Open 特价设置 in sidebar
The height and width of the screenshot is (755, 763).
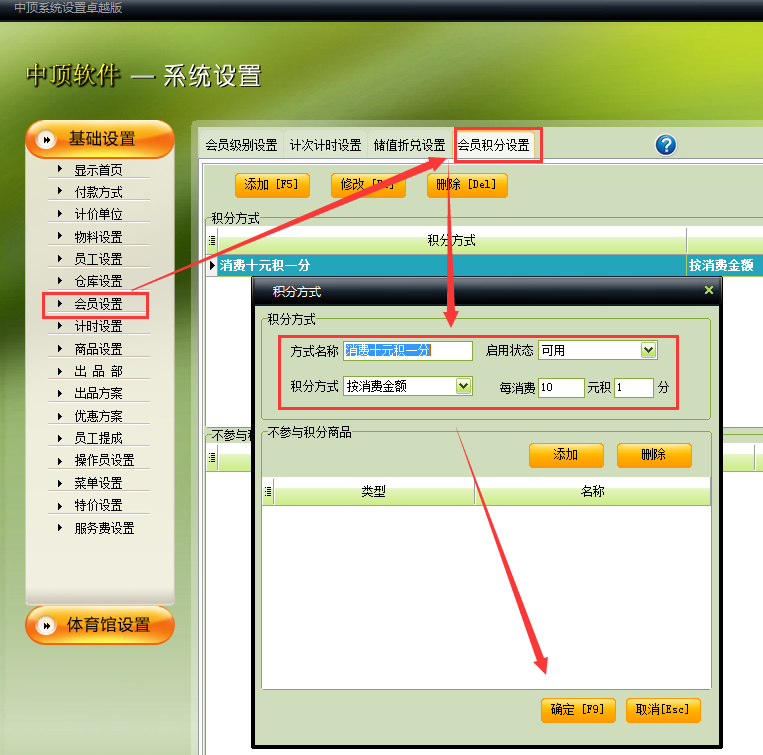[x=98, y=505]
